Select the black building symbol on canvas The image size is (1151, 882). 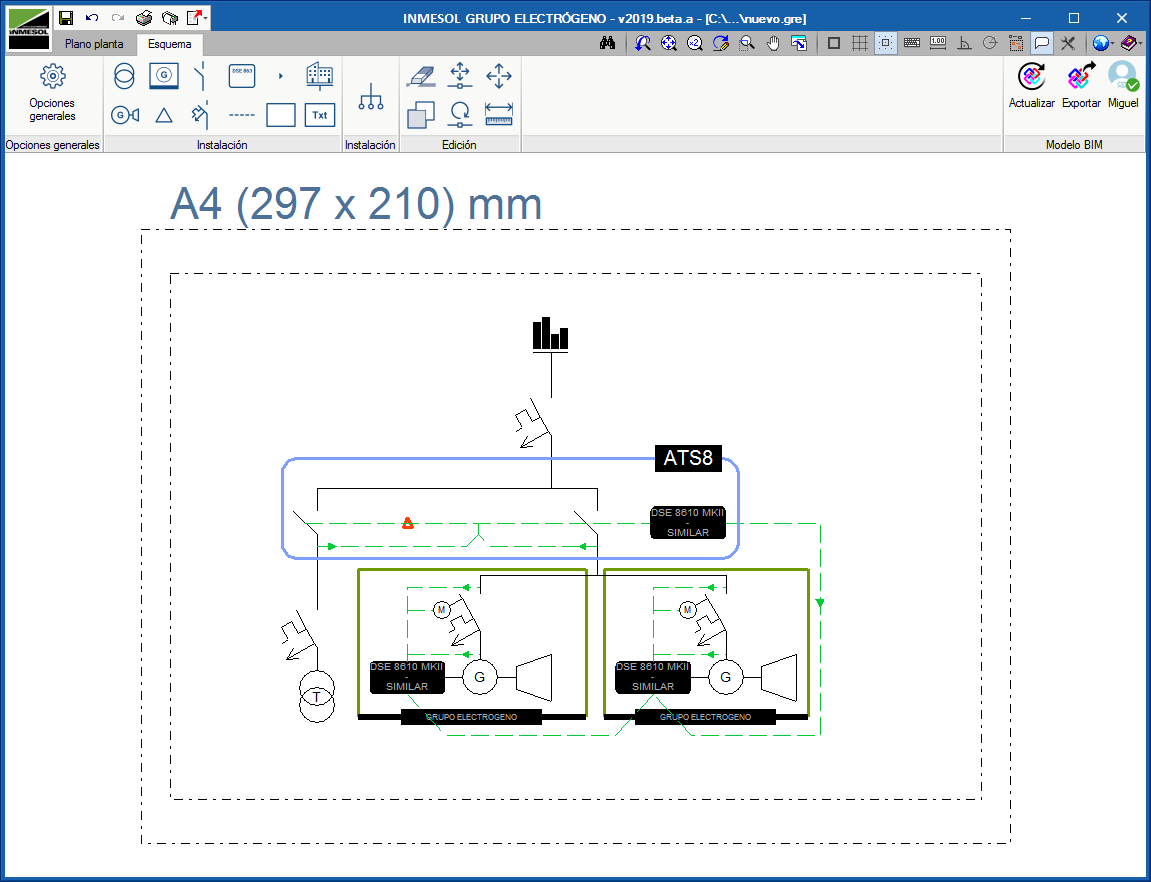(551, 335)
